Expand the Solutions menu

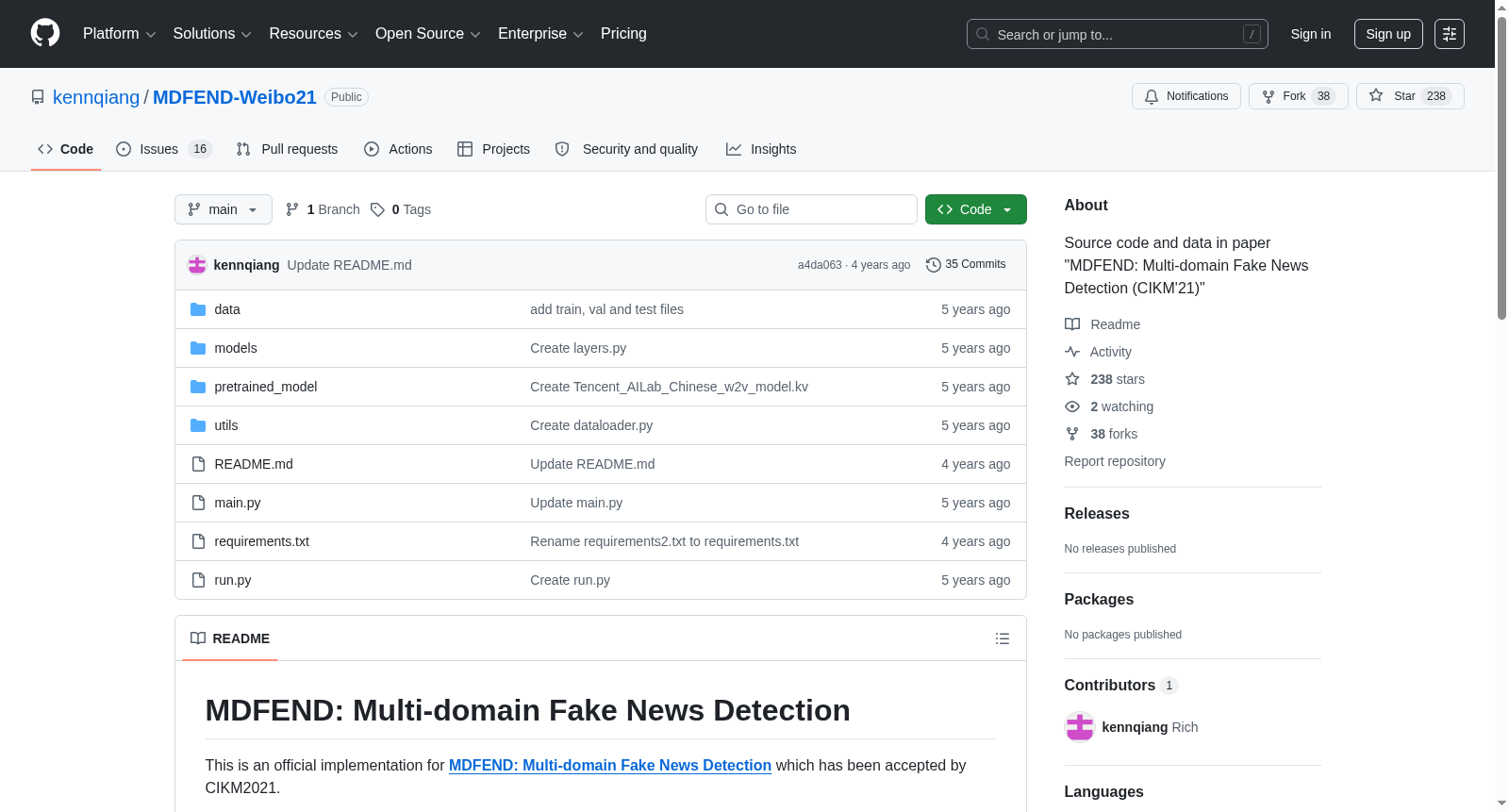click(212, 34)
